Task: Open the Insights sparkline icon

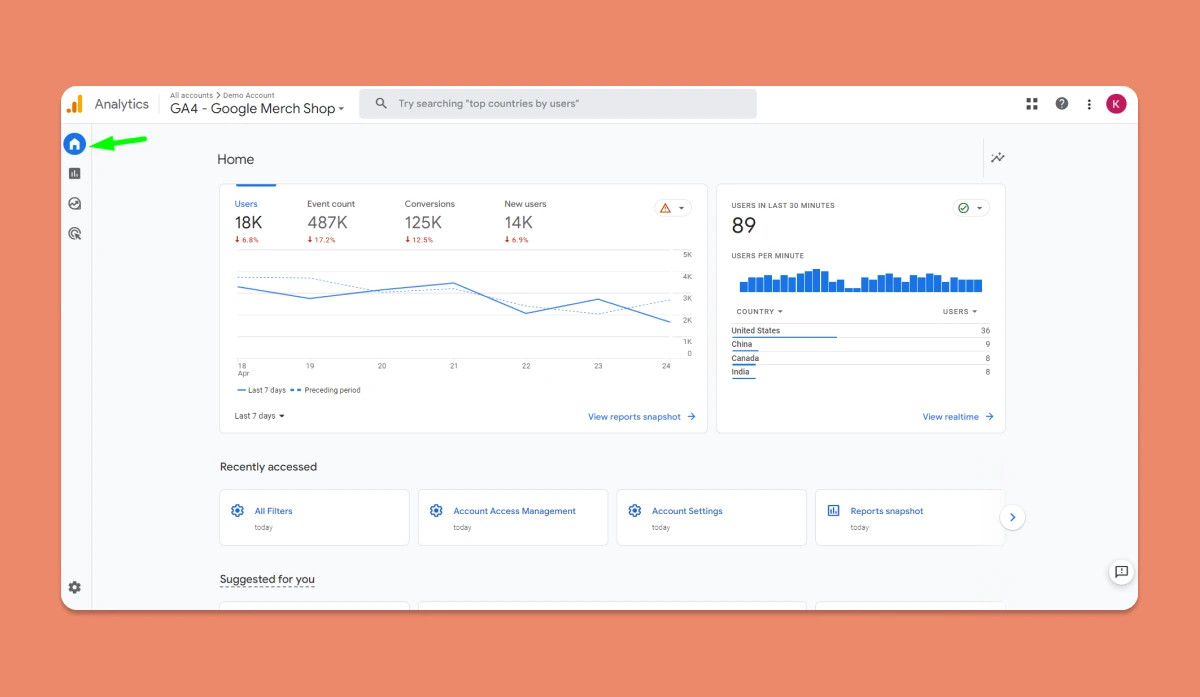Action: 997,158
